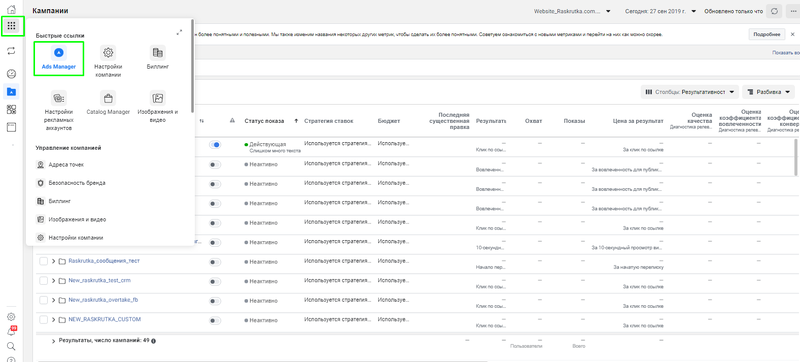Open the gauge overview sidebar icon
The width and height of the screenshot is (800, 362).
(x=11, y=74)
